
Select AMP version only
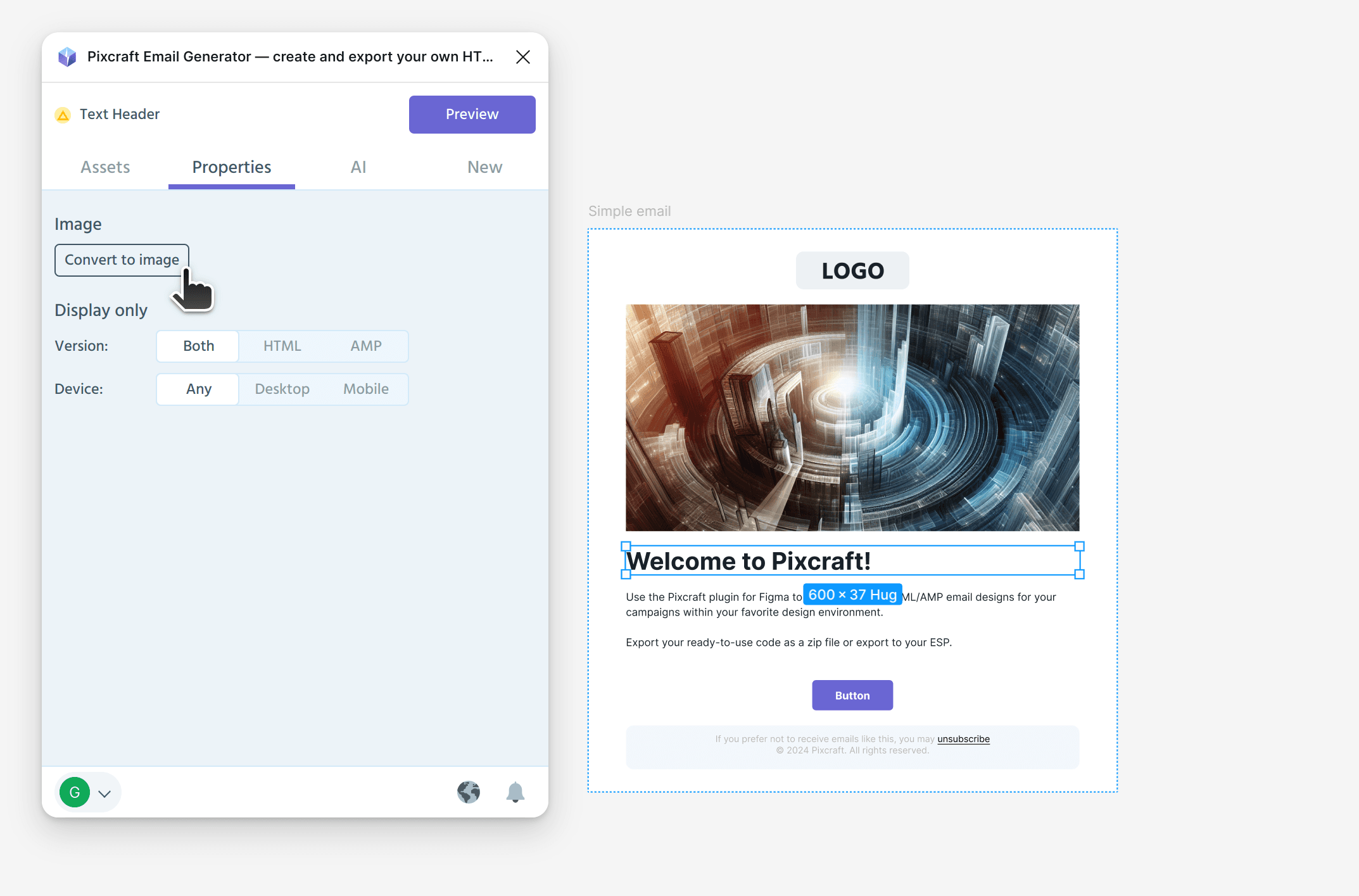point(366,346)
